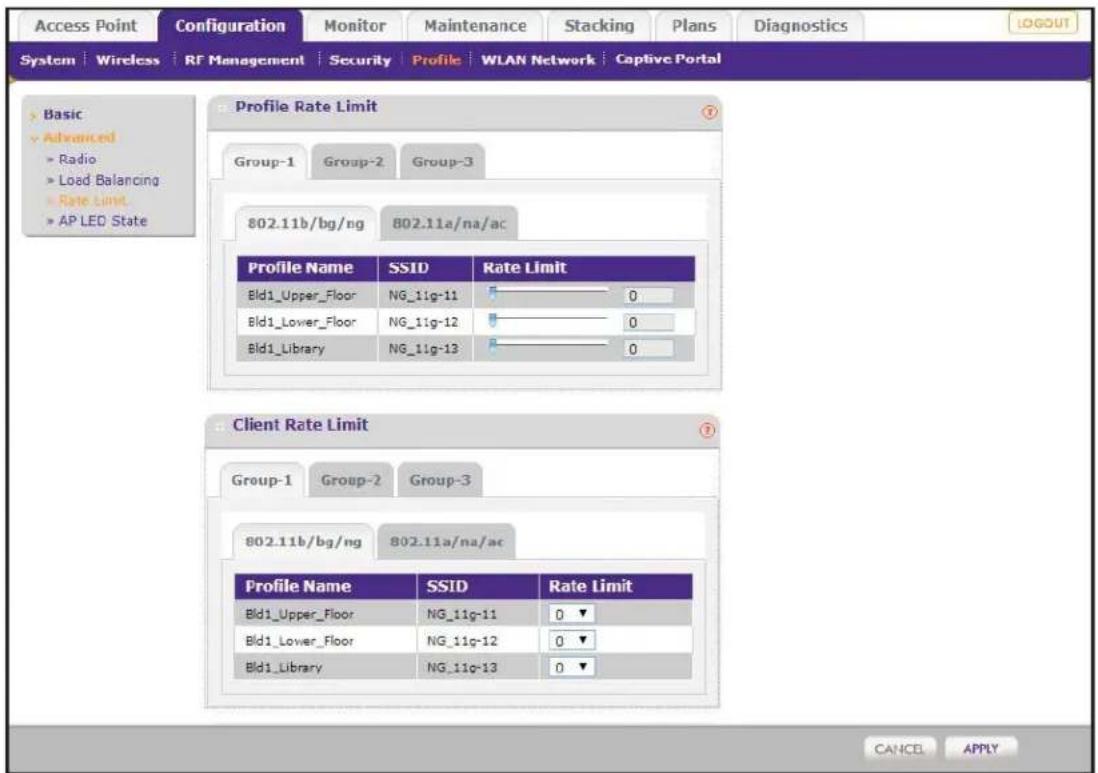
Task: Click the CANCEL button
Action: coord(900,749)
